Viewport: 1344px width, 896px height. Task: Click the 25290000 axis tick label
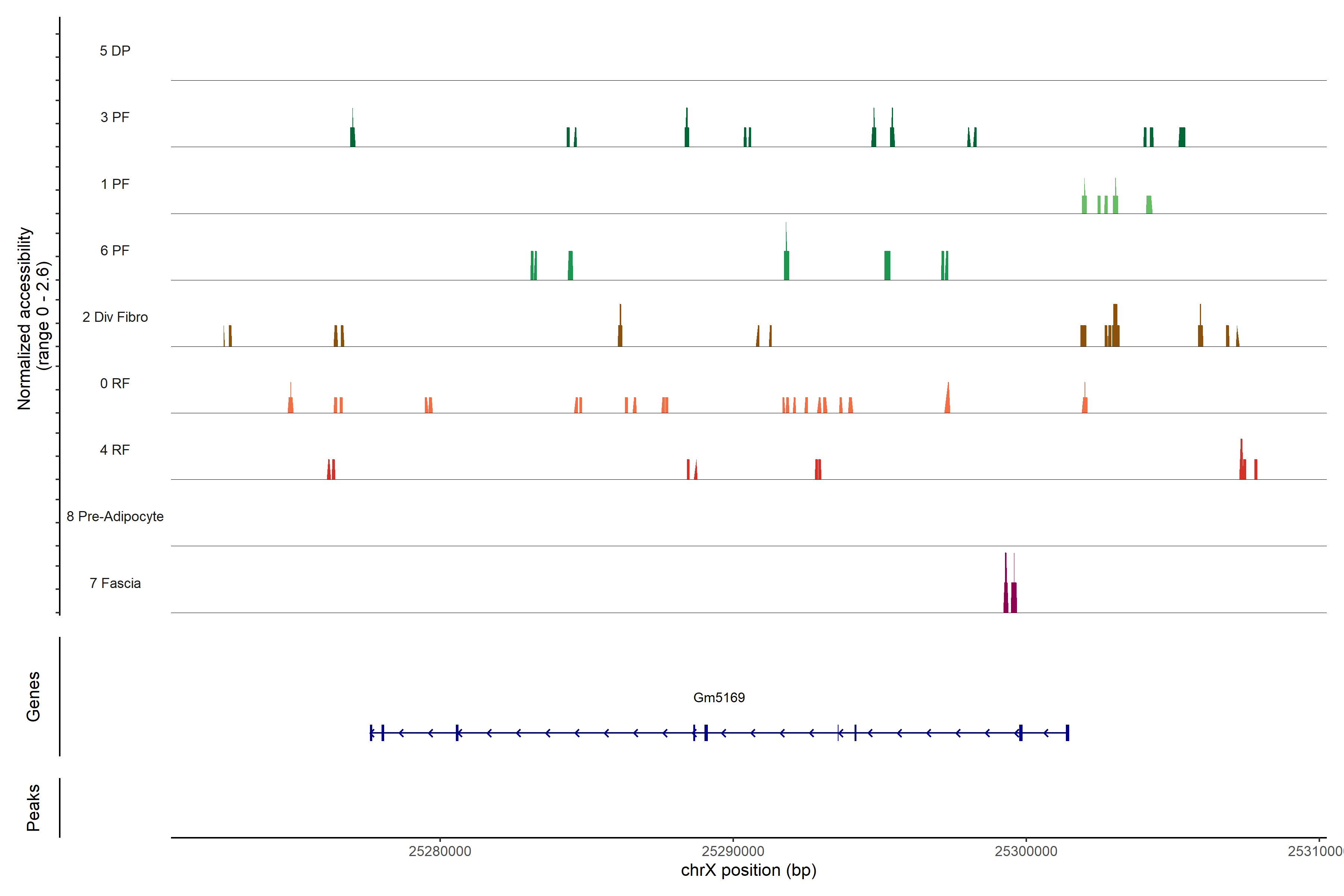click(733, 852)
